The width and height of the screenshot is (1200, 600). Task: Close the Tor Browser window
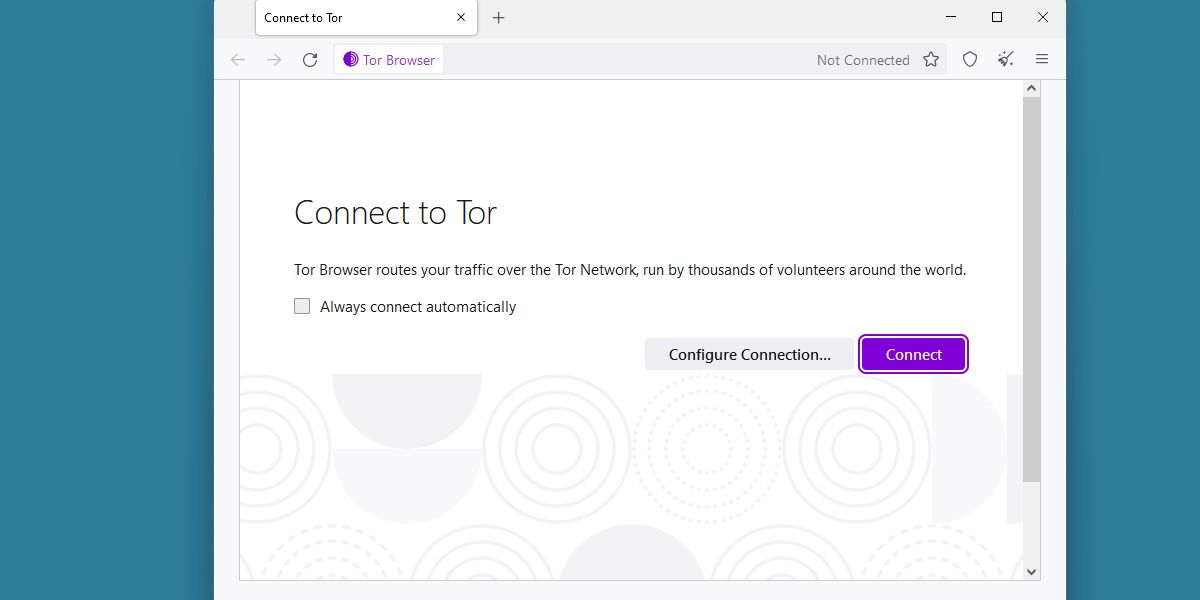click(x=1043, y=17)
